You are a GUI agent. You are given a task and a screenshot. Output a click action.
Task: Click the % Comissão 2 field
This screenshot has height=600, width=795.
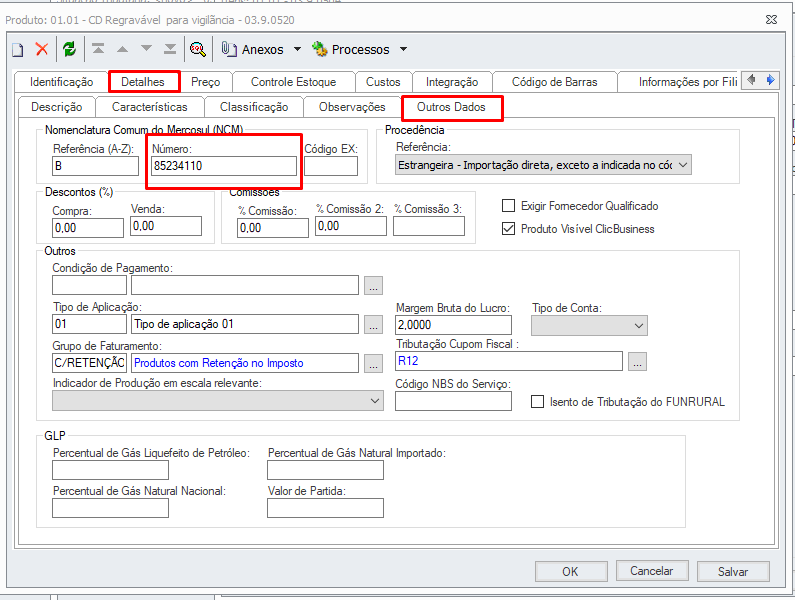(x=351, y=226)
